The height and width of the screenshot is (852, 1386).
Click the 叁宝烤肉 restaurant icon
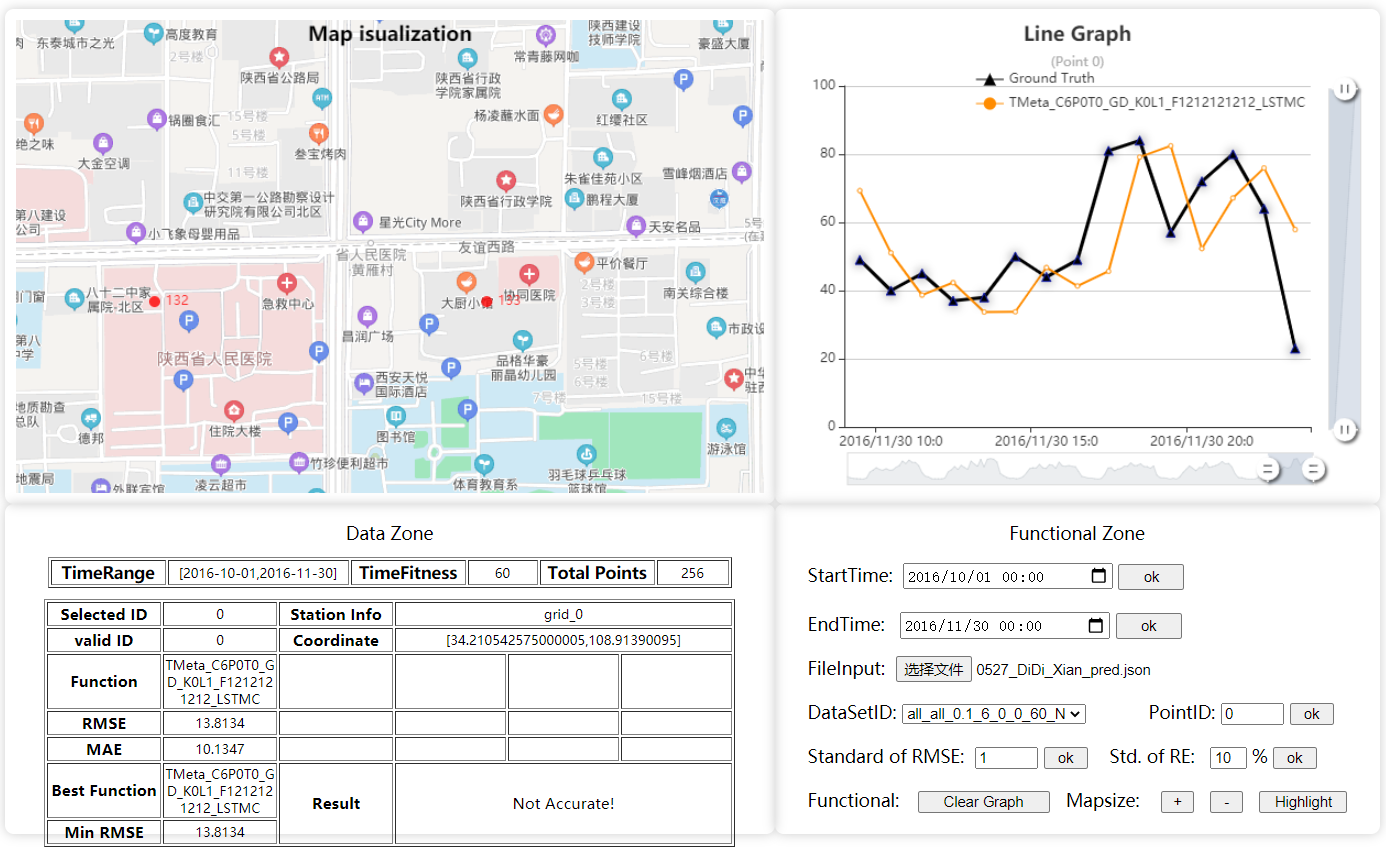[319, 134]
